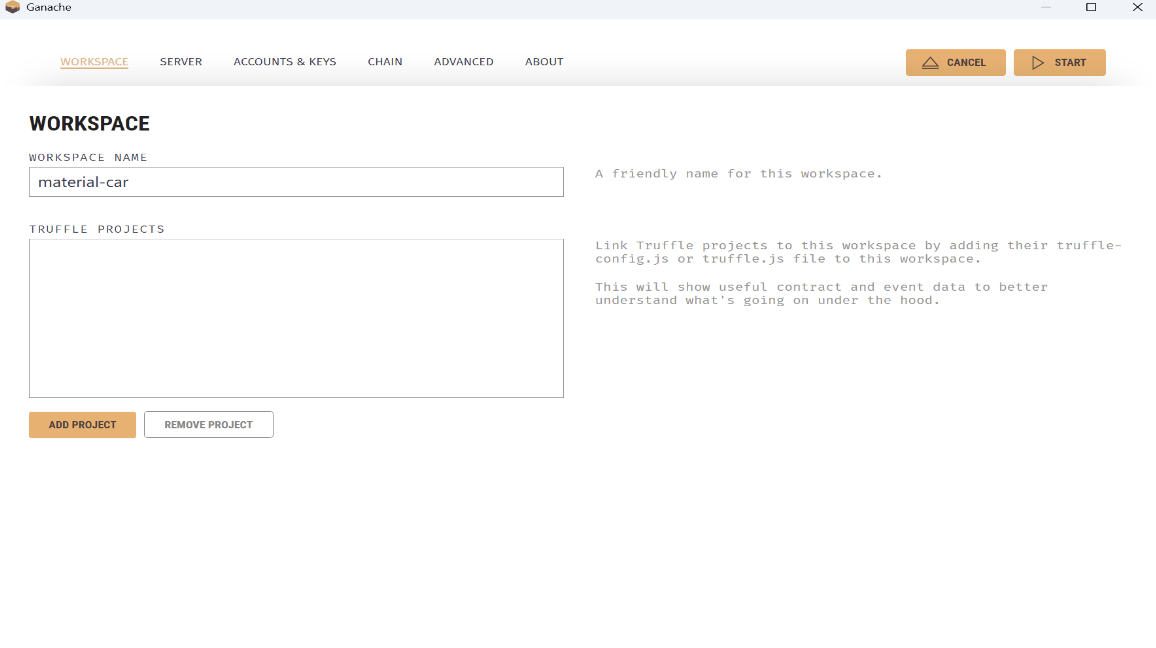Click 'This will show useful contract' text

coord(821,293)
